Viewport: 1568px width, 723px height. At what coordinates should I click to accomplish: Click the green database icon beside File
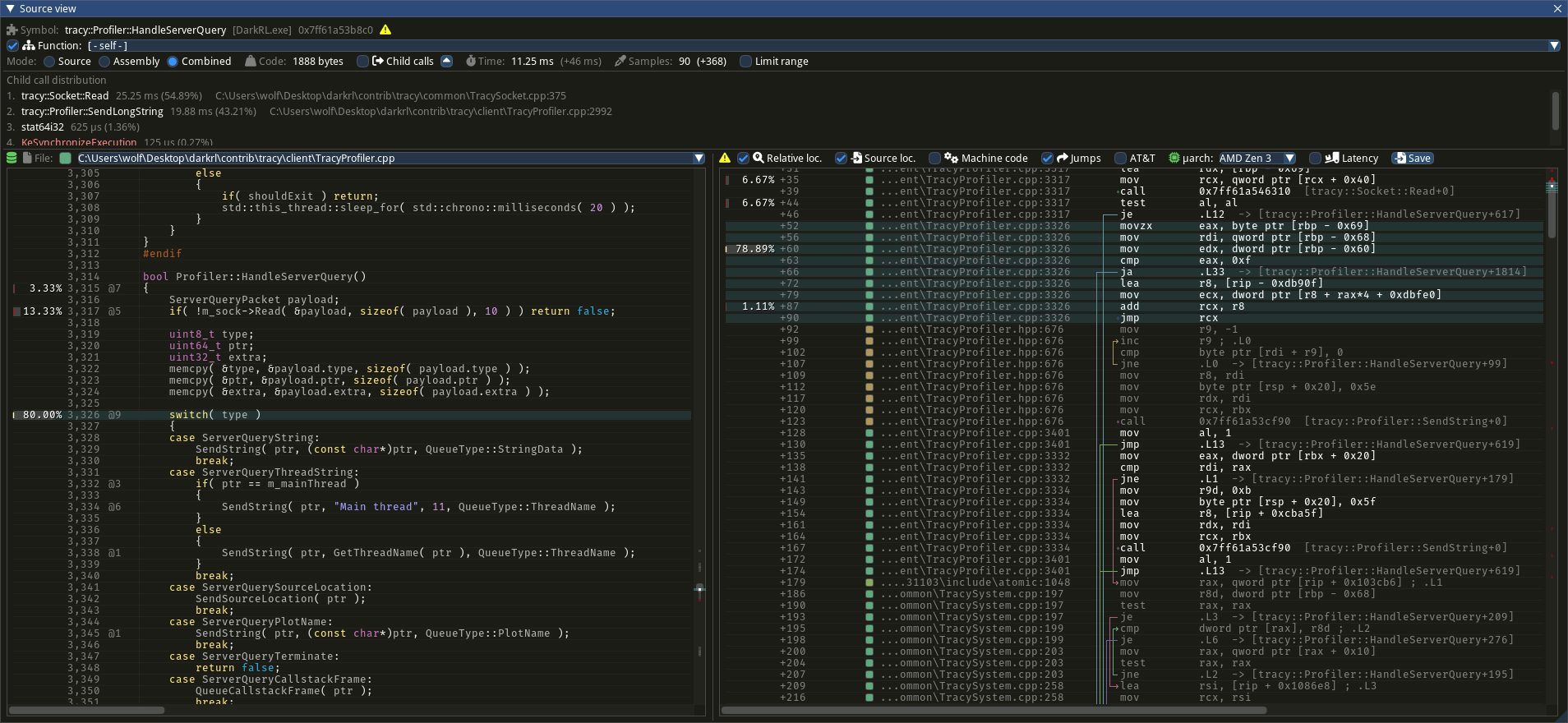(12, 158)
